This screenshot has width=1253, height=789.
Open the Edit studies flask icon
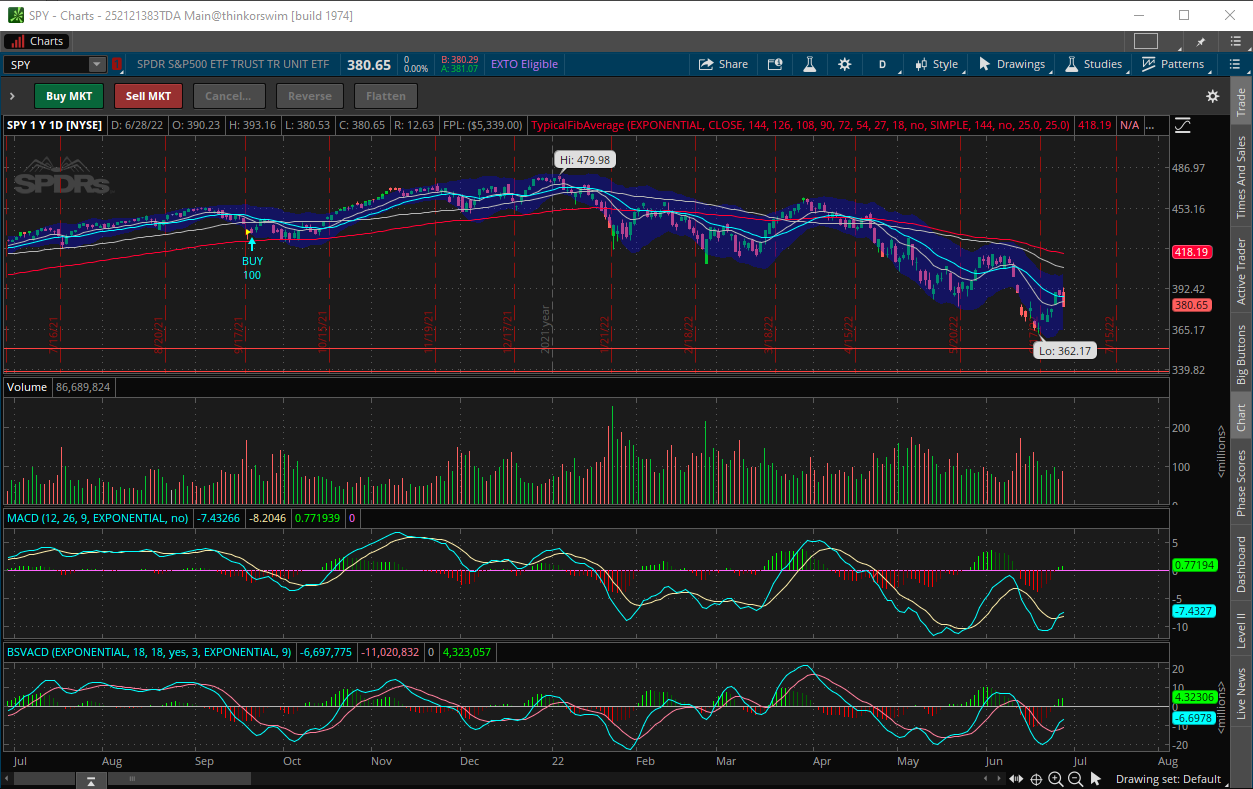[x=809, y=64]
